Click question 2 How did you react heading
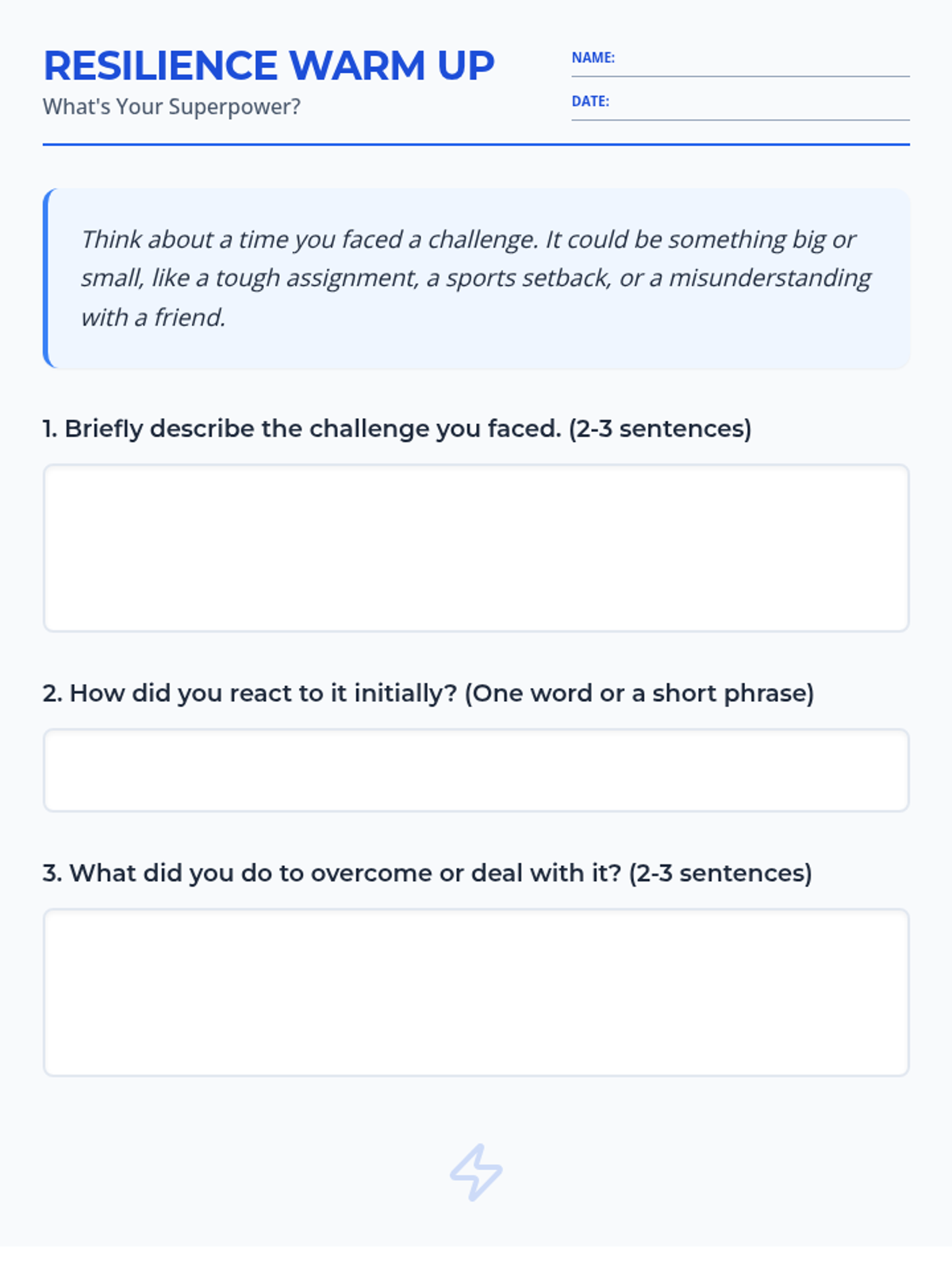 click(x=250, y=693)
